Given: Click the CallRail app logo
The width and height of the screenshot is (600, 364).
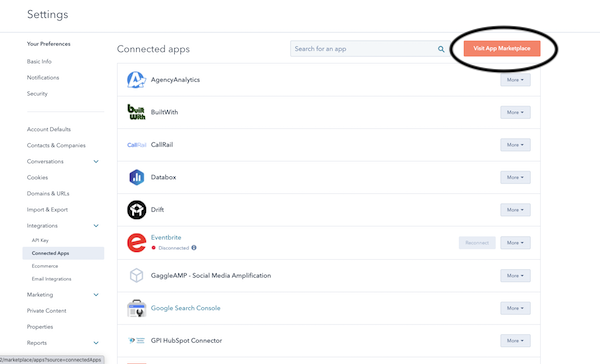Looking at the screenshot, I should (x=137, y=145).
